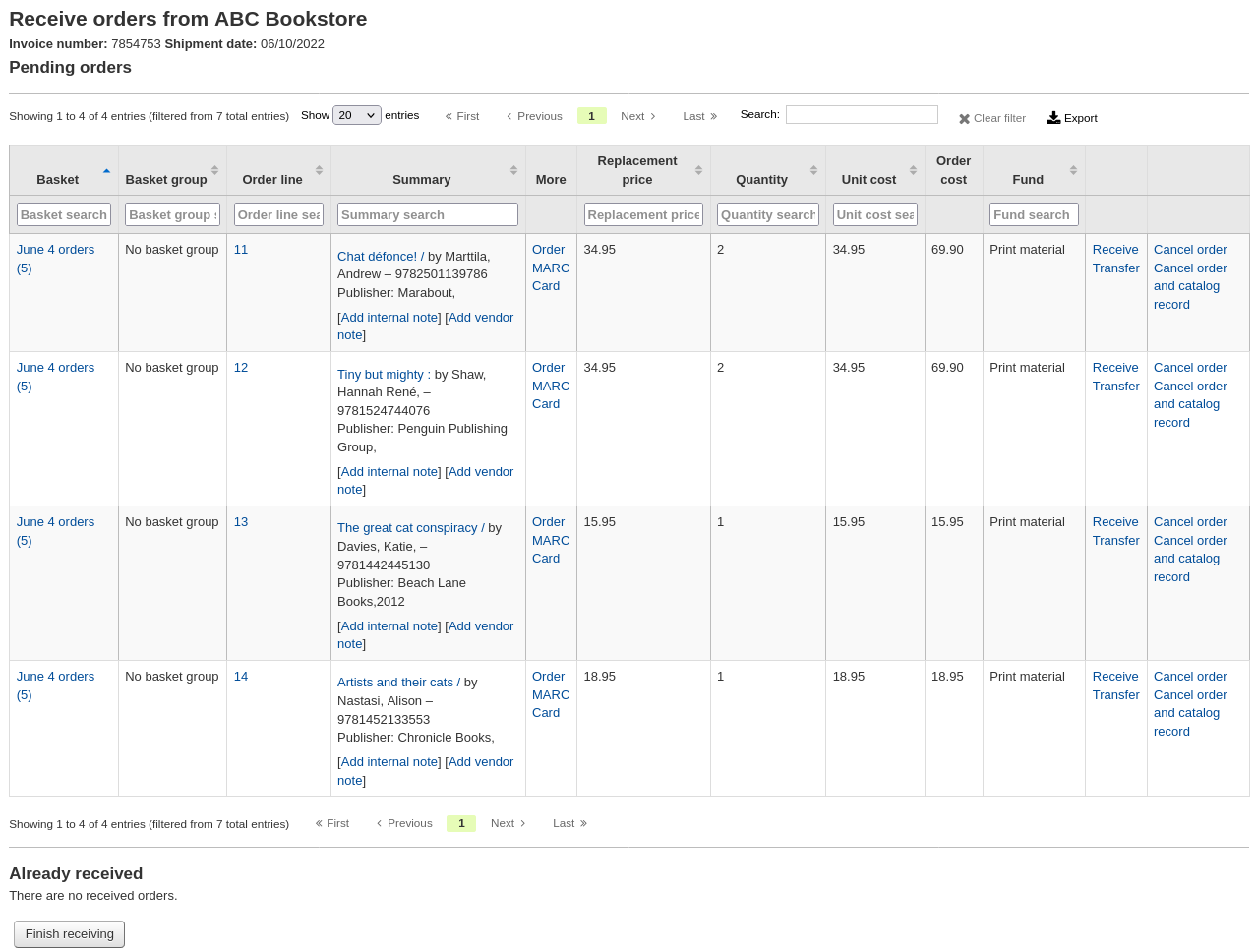Add internal note for Artists and their cats

pyautogui.click(x=389, y=762)
